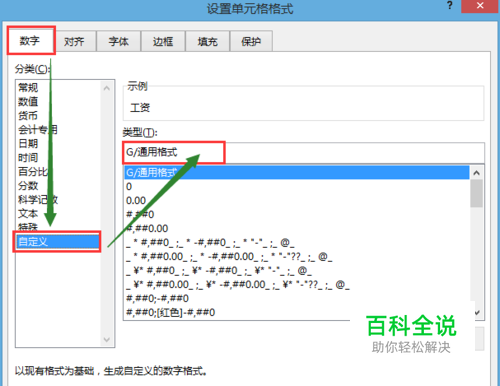Choose #,##0;-#,##0 format

(x=297, y=298)
